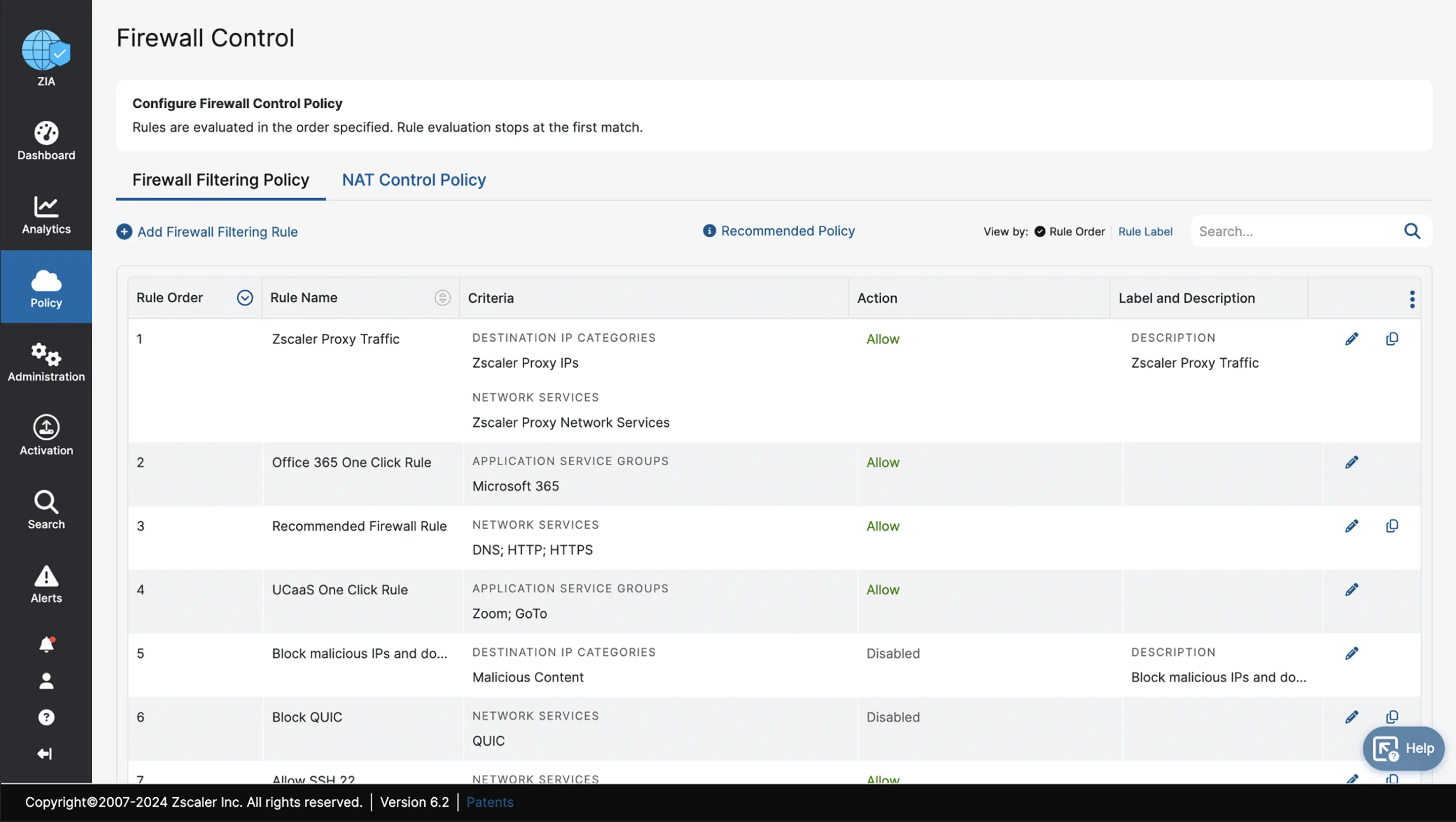
Task: Switch view to Rule Label
Action: [1145, 231]
